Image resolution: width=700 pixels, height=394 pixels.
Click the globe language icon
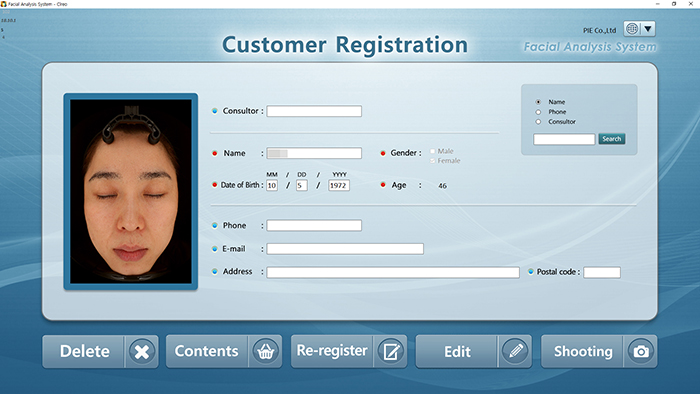point(632,29)
